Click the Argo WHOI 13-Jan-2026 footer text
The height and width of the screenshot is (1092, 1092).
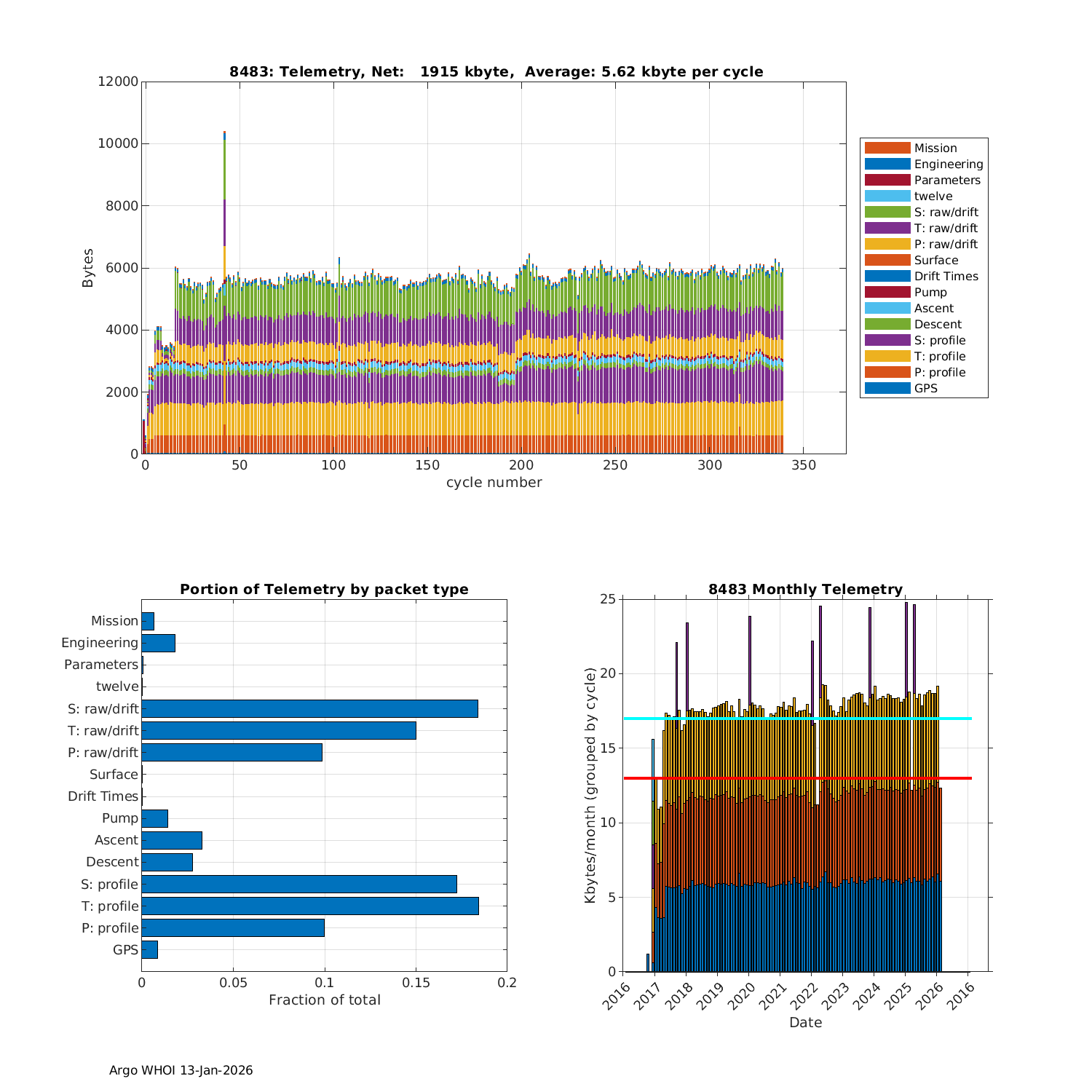pos(181,1070)
